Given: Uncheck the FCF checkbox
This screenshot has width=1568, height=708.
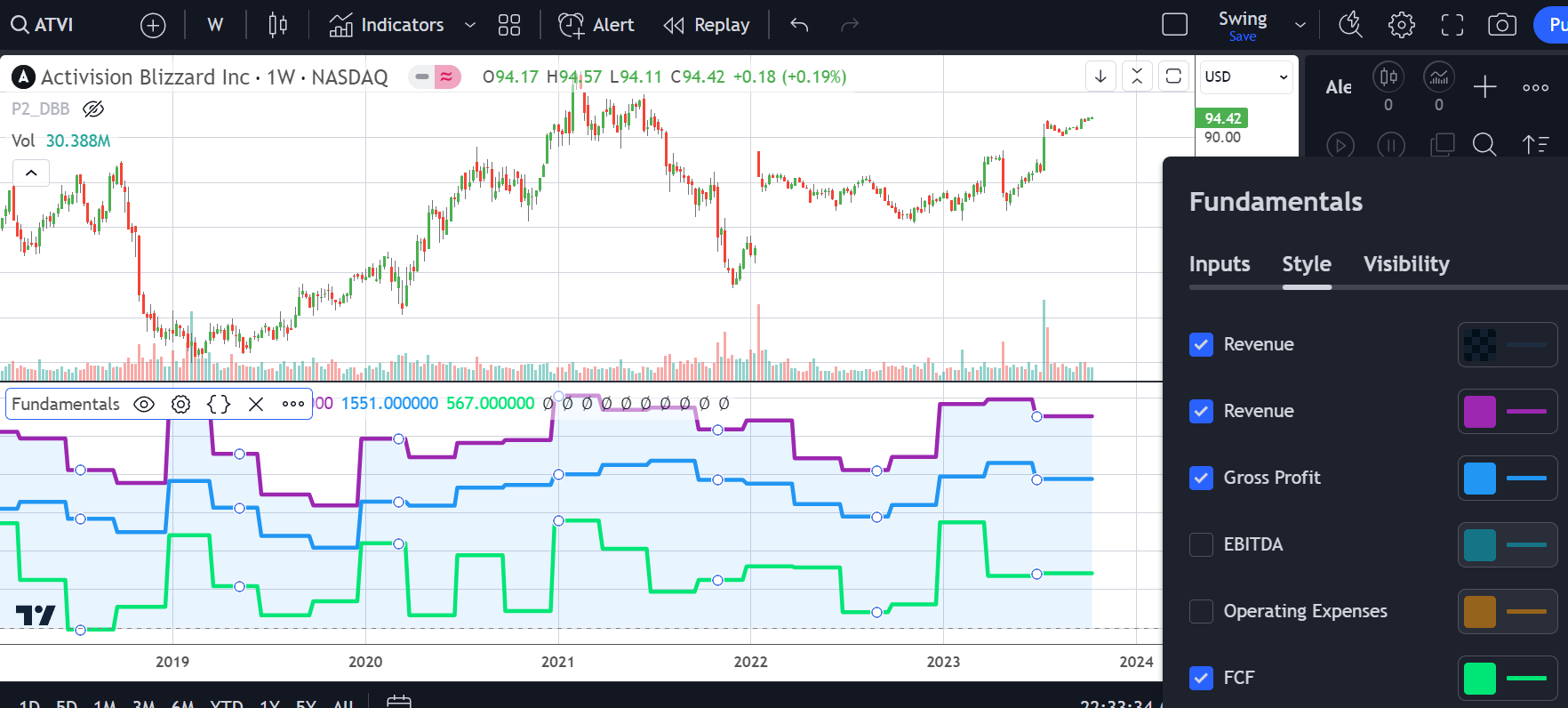Looking at the screenshot, I should pyautogui.click(x=1201, y=678).
